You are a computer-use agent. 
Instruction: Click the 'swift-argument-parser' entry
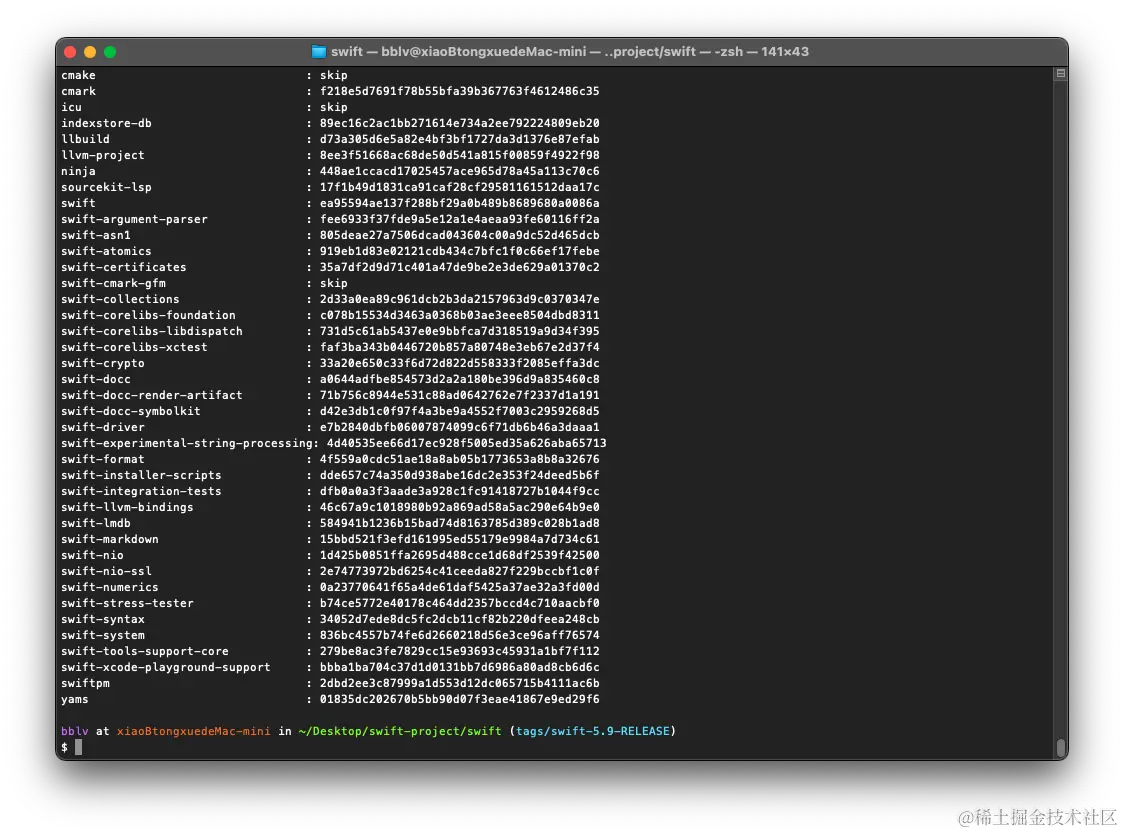click(134, 219)
